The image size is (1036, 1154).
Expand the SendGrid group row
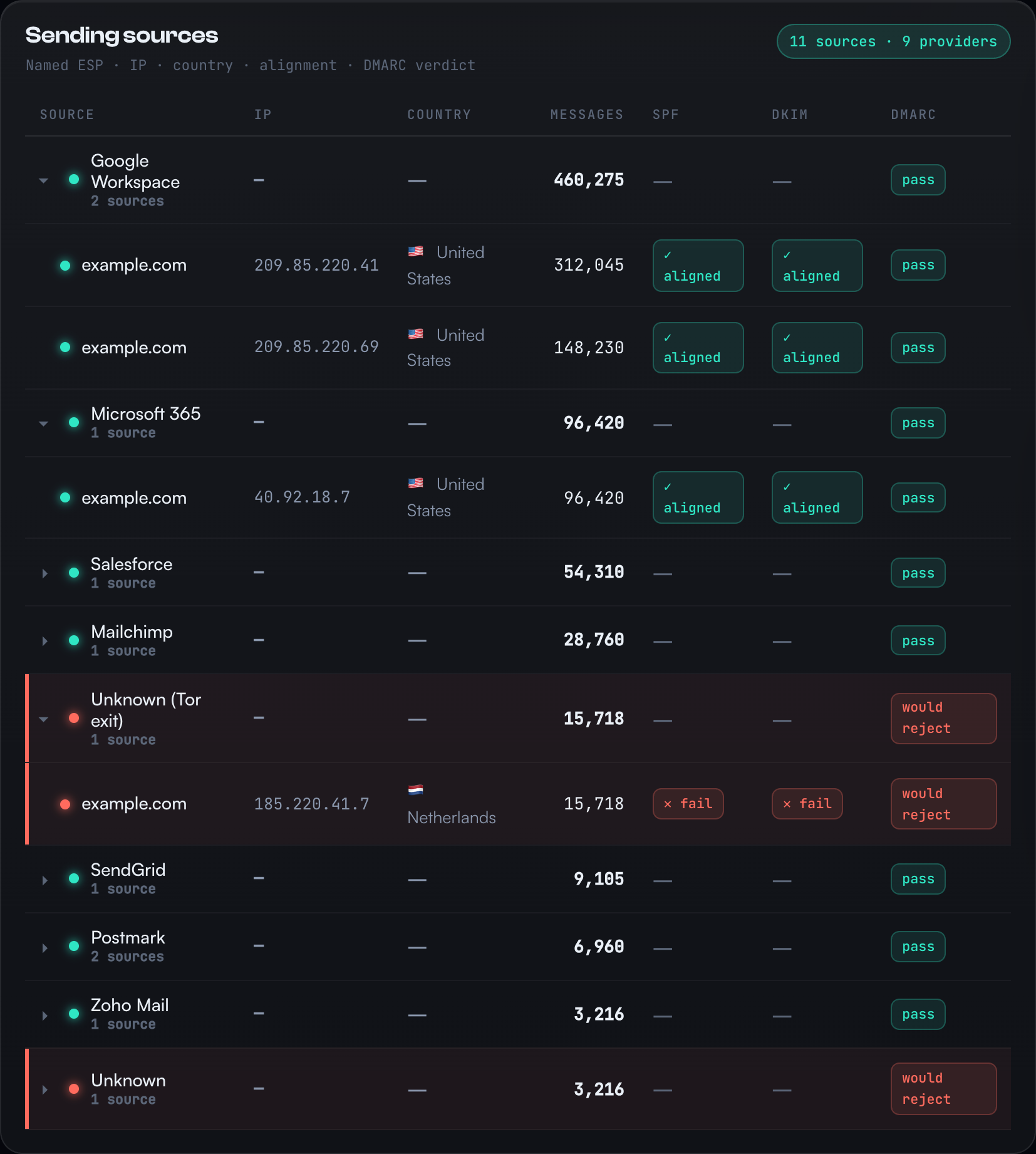[x=44, y=880]
